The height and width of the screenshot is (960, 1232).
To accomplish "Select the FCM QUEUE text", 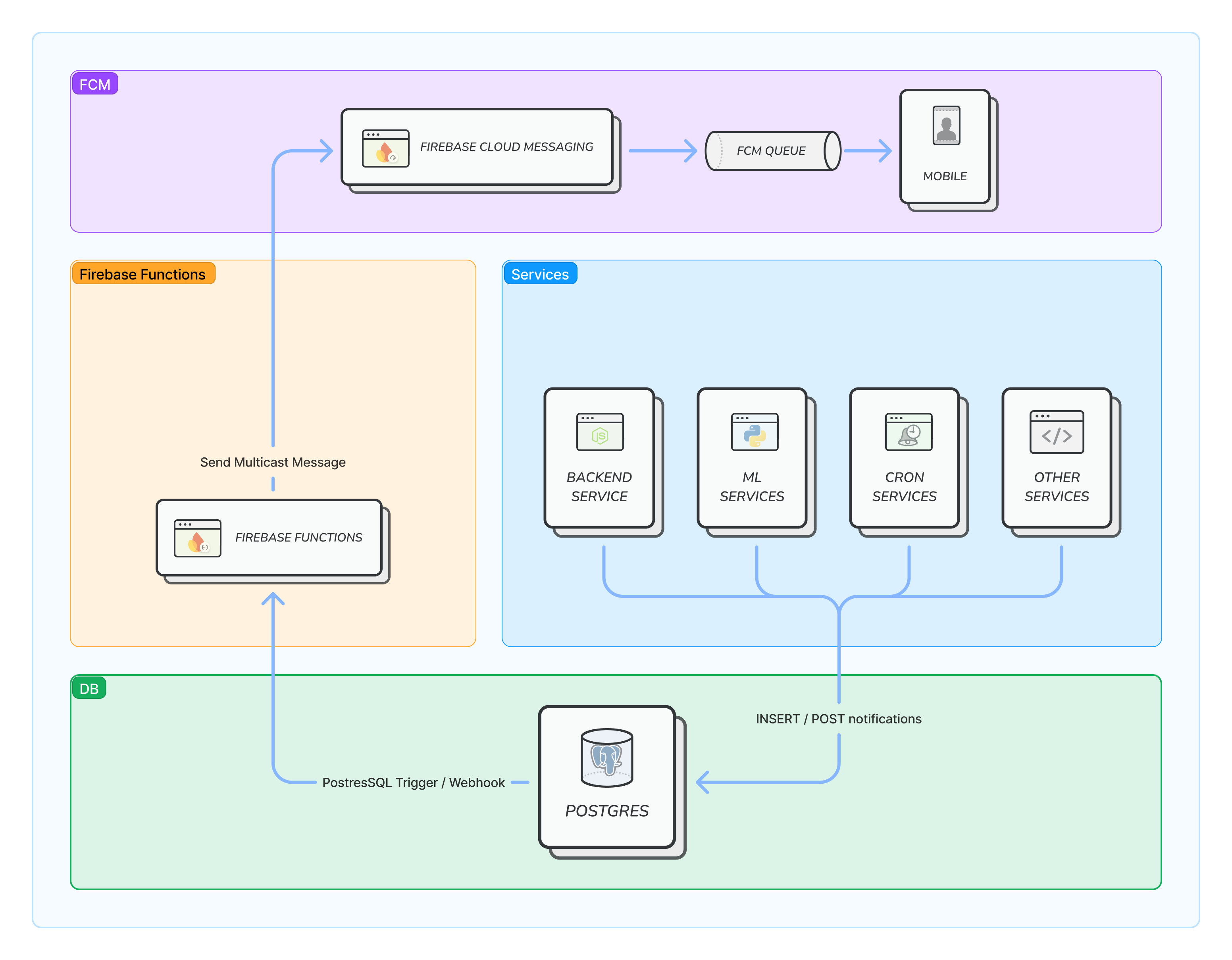I will pos(770,151).
